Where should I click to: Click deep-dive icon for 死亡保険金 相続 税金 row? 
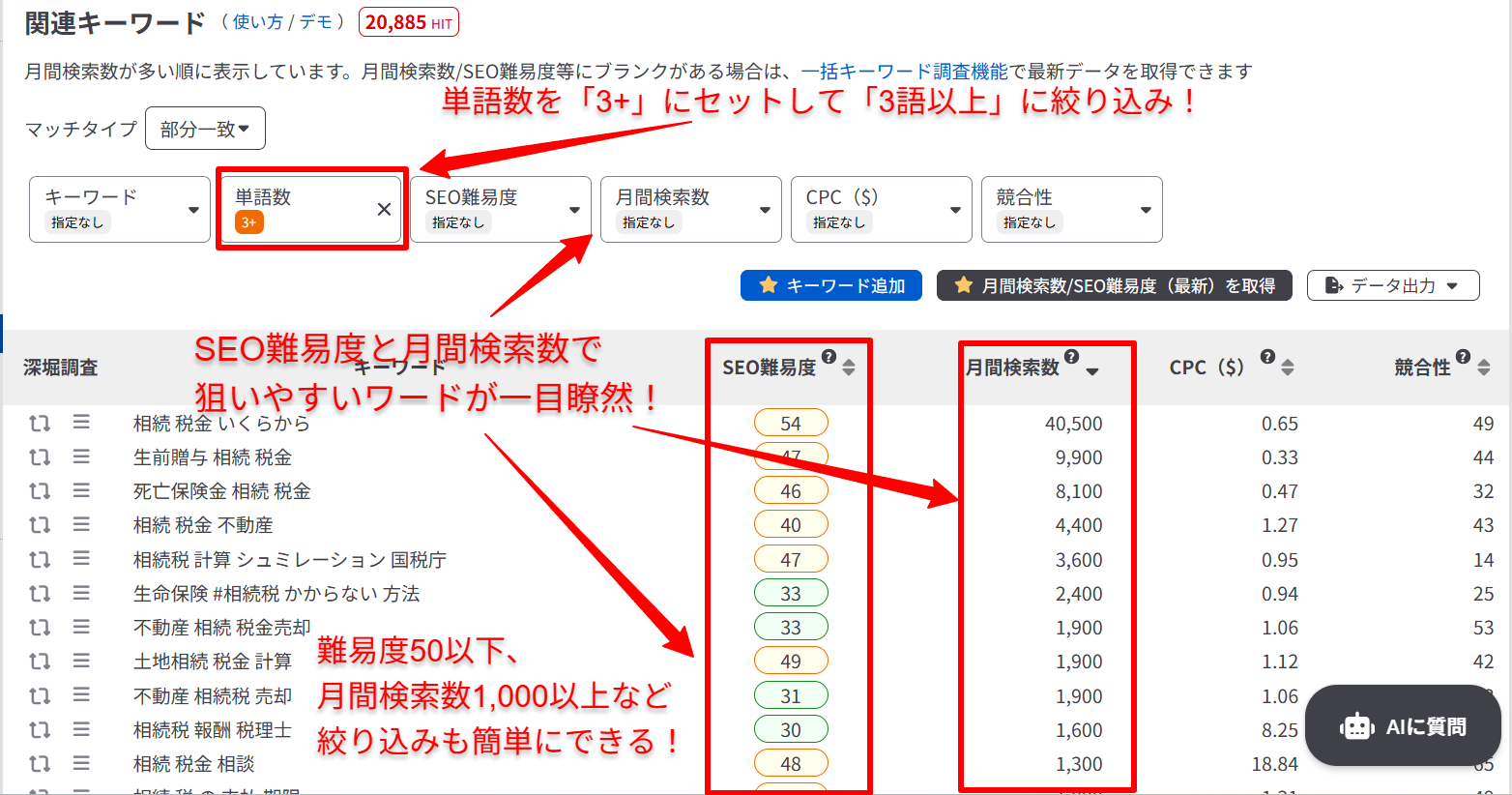40,491
